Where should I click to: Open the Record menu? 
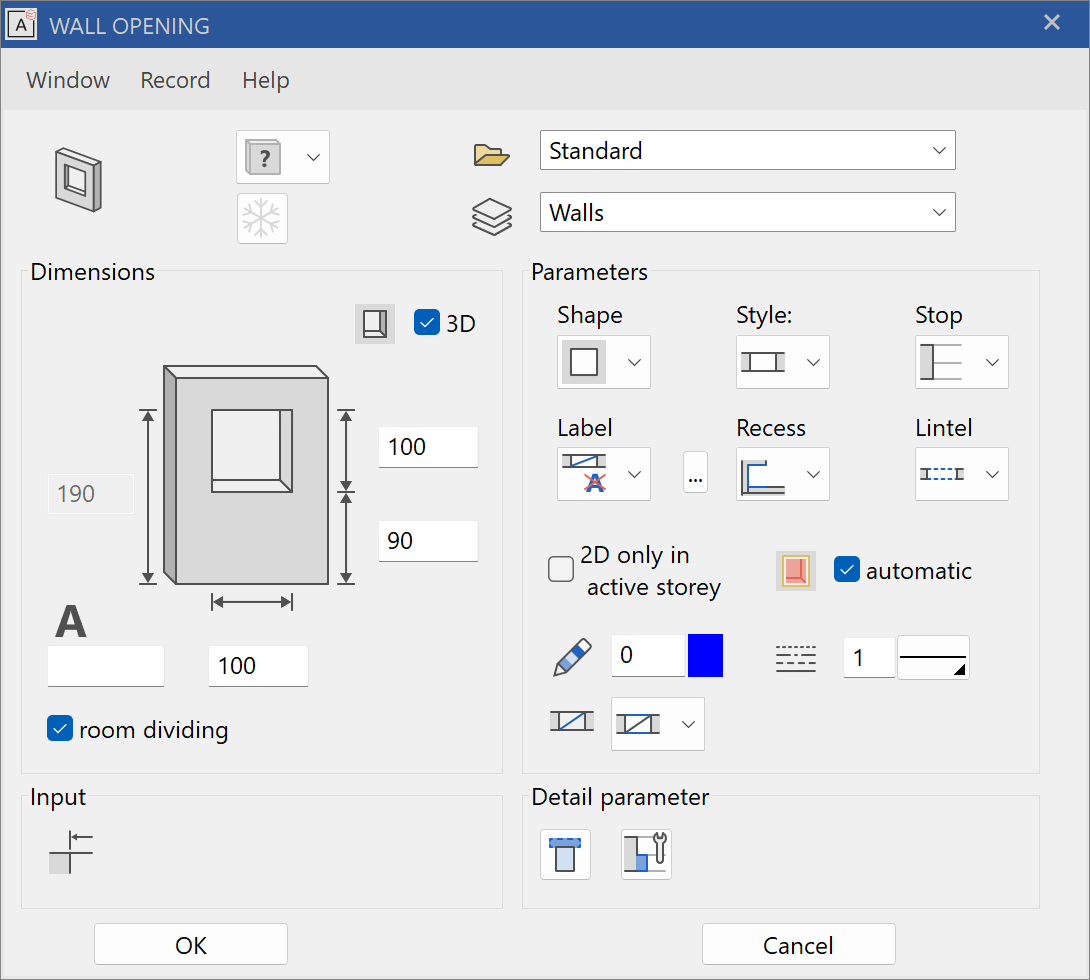175,80
